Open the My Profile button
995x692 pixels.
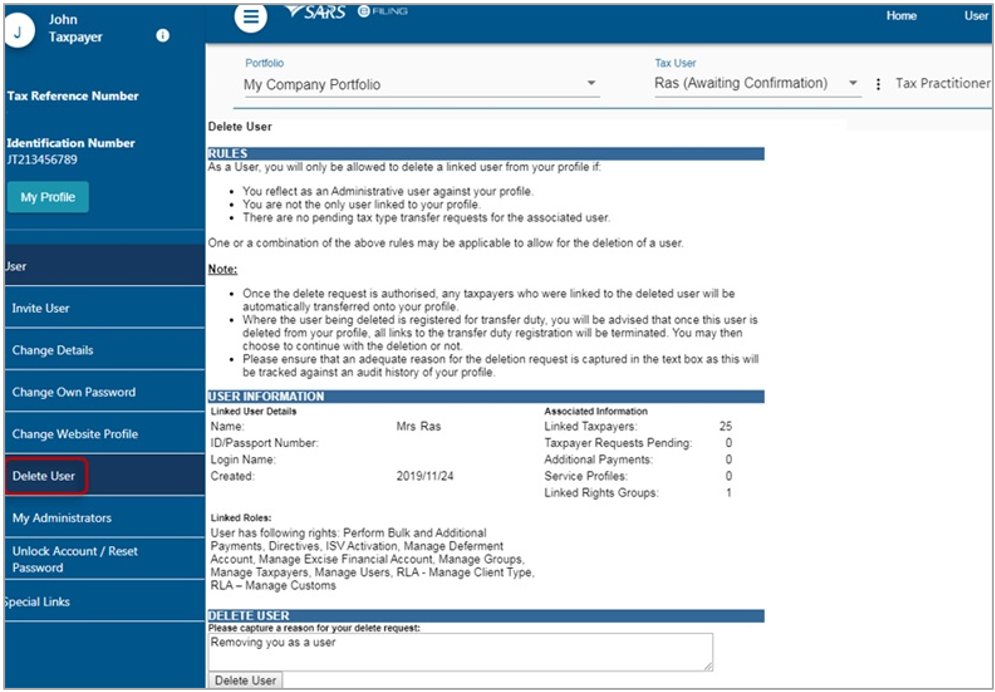pos(48,197)
